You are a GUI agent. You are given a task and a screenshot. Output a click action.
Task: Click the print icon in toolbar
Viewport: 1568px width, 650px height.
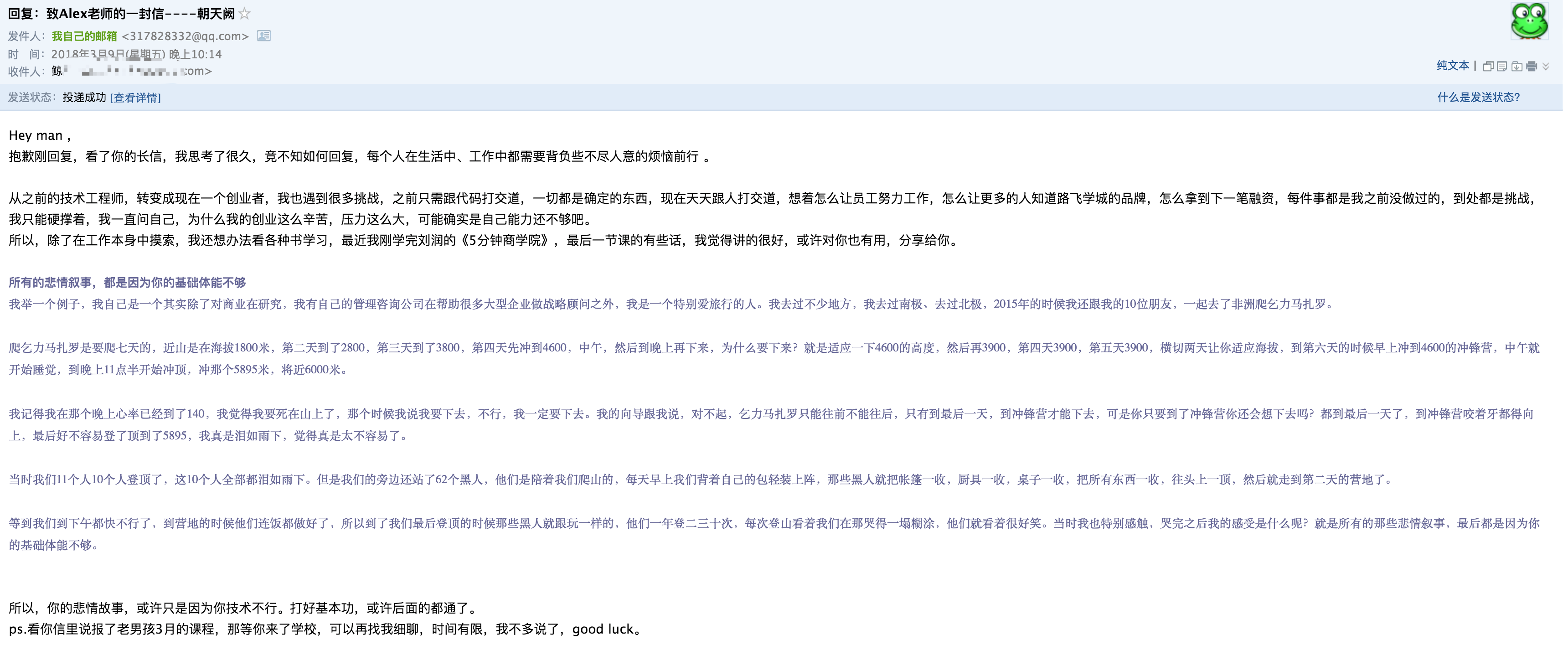[1537, 67]
